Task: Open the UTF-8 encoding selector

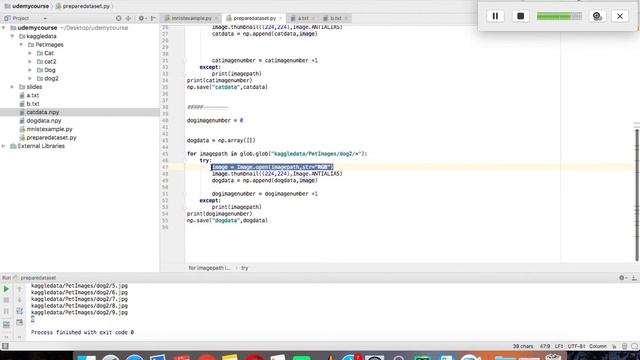Action: click(x=576, y=346)
